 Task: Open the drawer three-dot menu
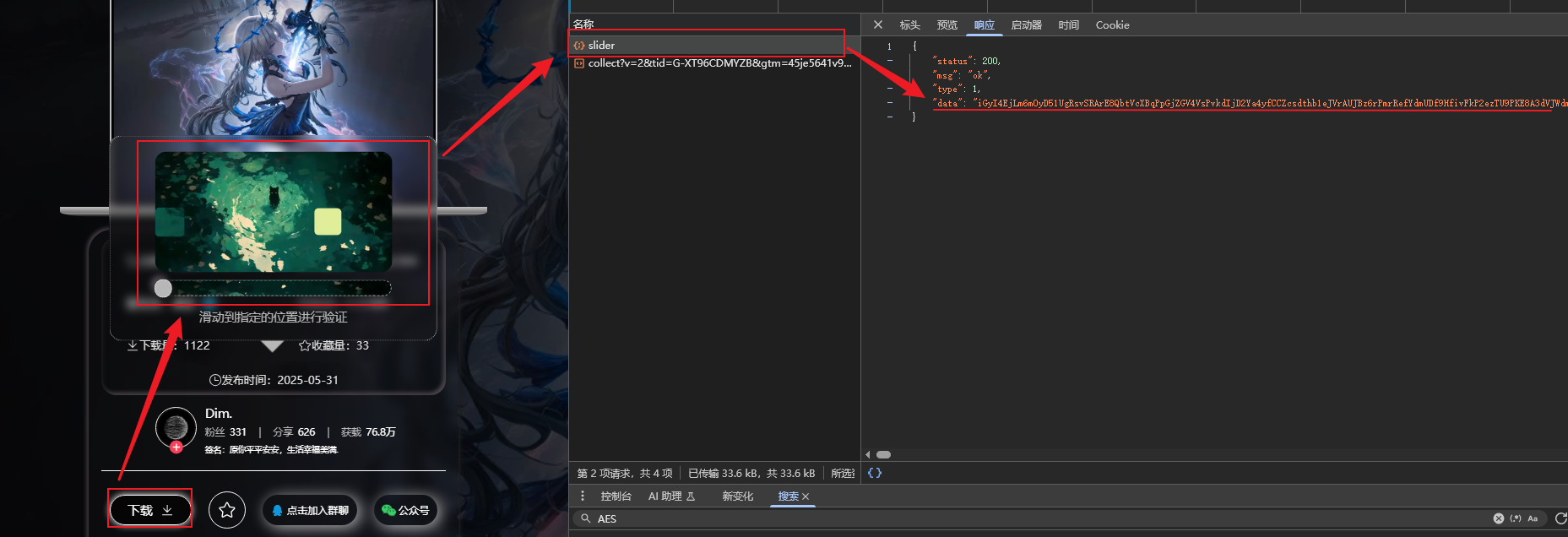click(x=583, y=496)
